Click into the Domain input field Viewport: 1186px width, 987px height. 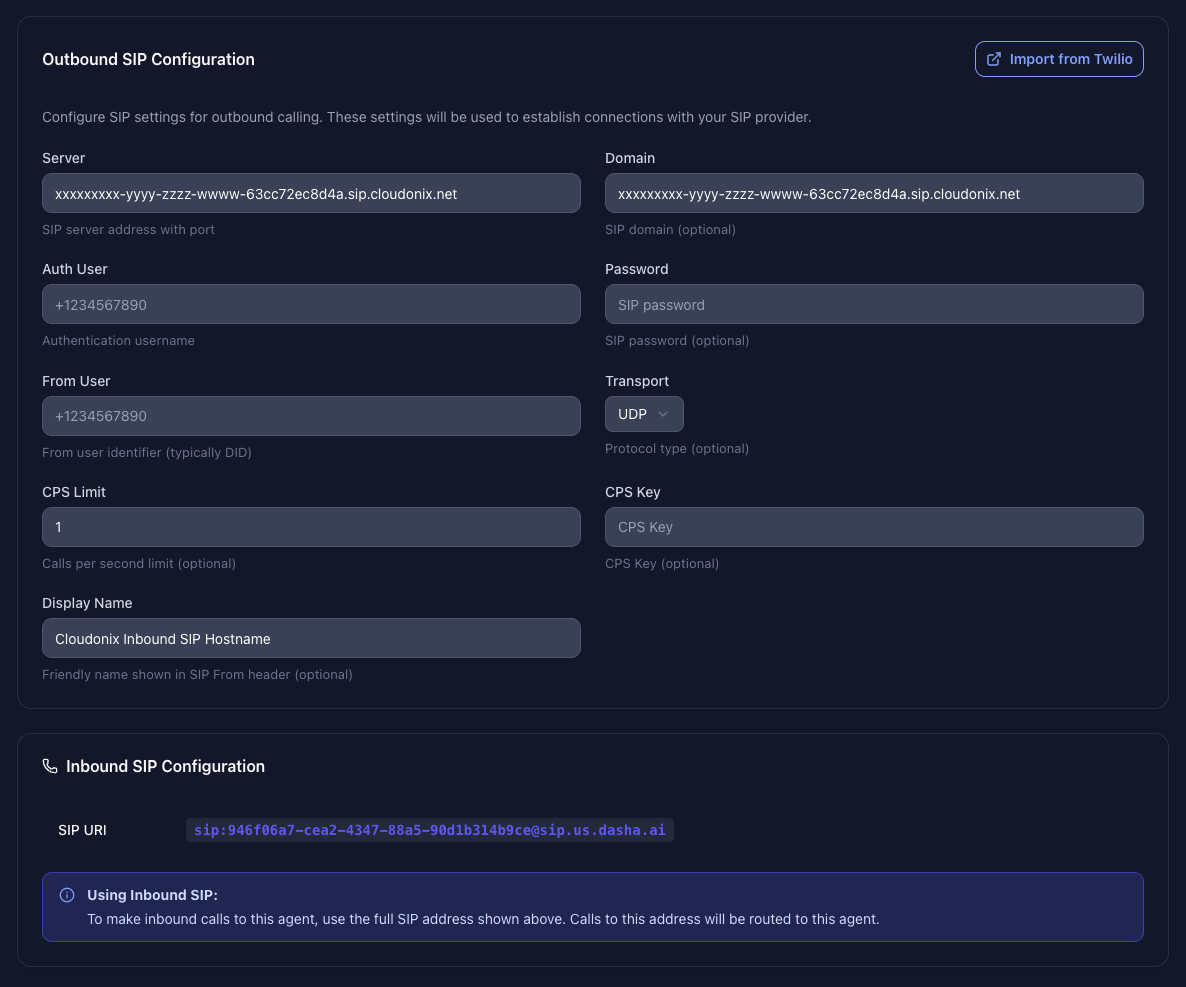[874, 193]
